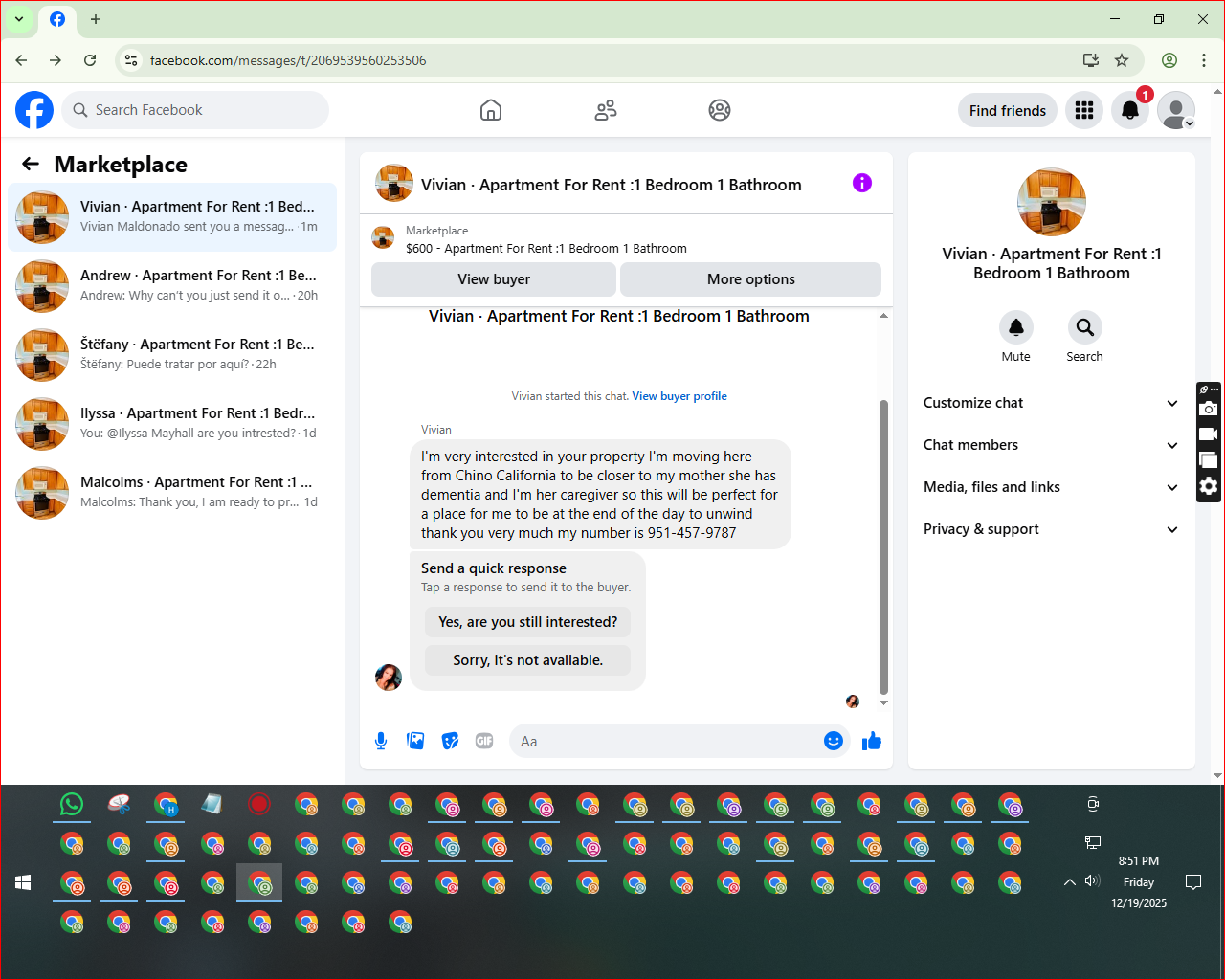Choose a GIF icon
1225x980 pixels.
(484, 741)
